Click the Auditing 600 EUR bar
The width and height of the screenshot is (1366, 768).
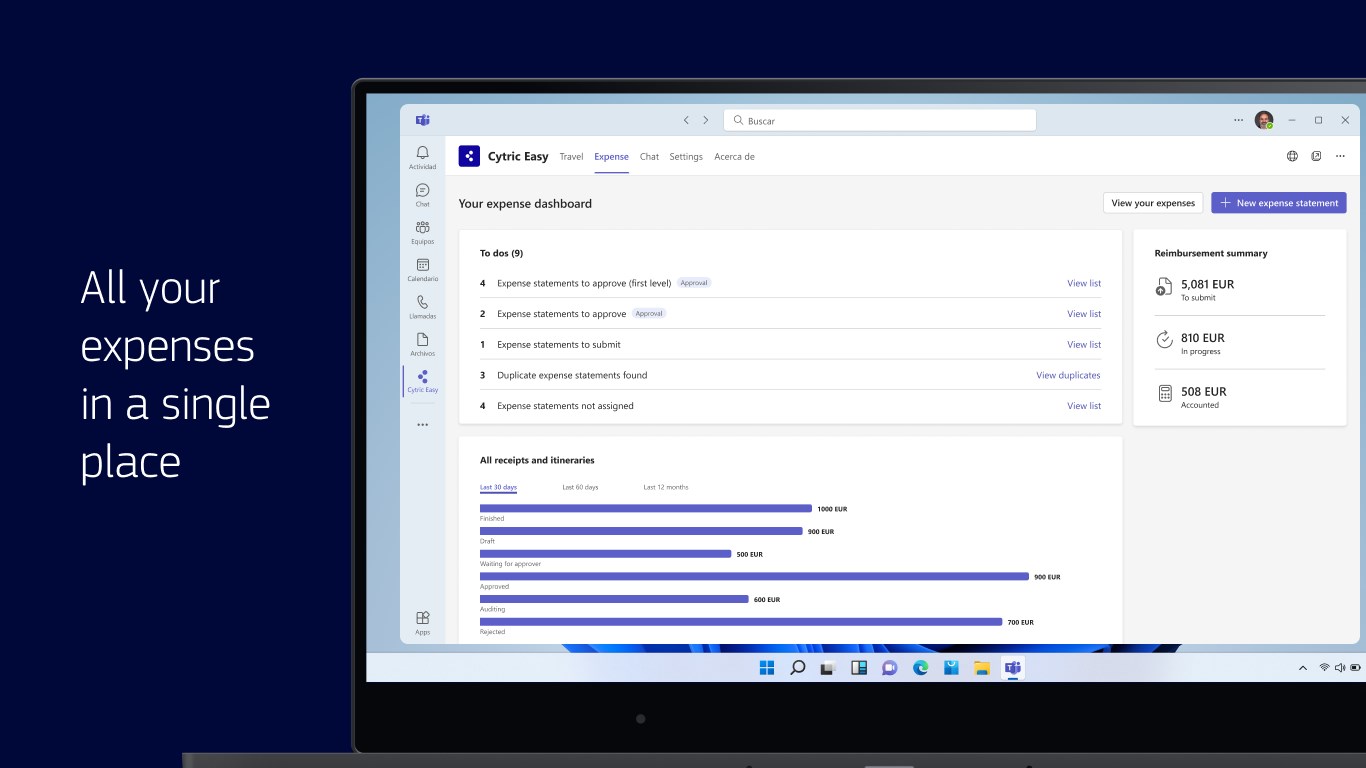point(614,599)
